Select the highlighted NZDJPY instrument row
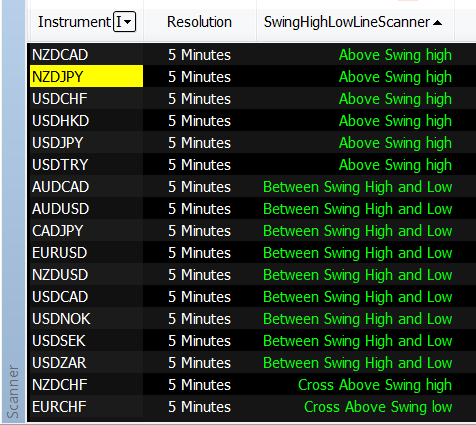Image resolution: width=476 pixels, height=425 pixels. (86, 77)
